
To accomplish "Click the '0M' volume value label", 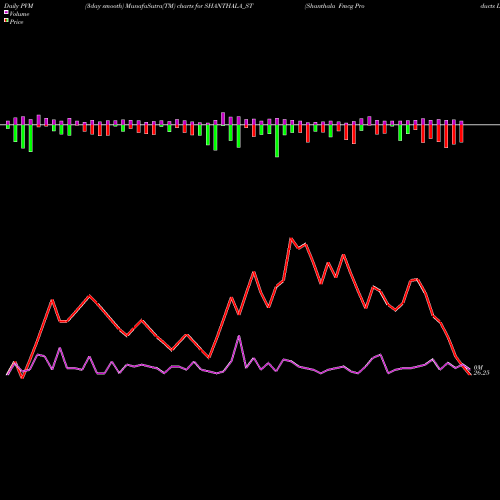I will pos(478,367).
